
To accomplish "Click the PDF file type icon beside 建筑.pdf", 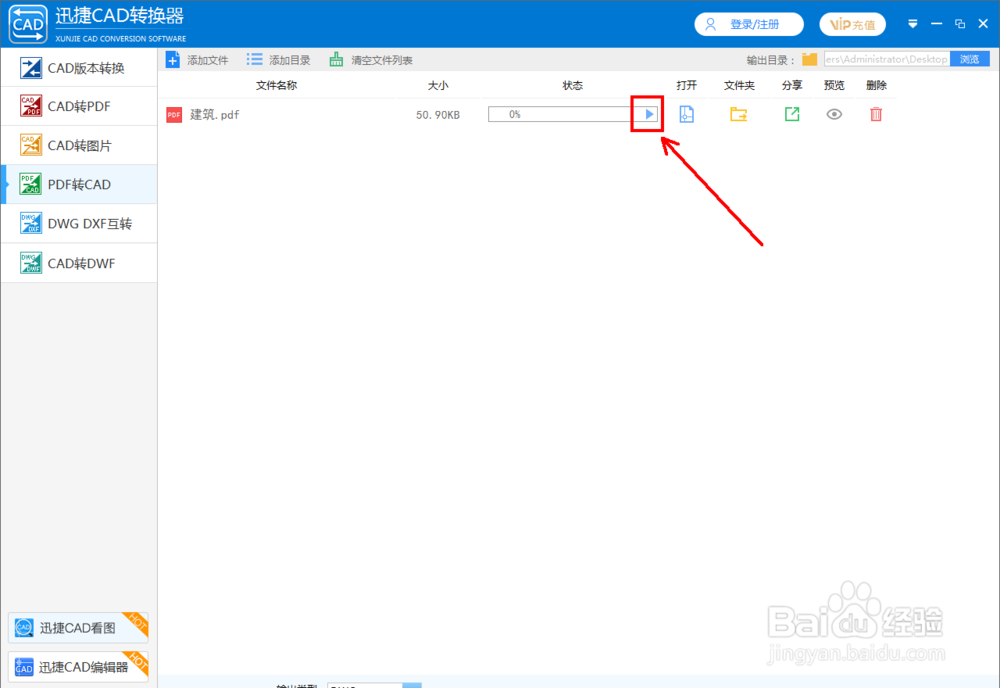I will 173,115.
